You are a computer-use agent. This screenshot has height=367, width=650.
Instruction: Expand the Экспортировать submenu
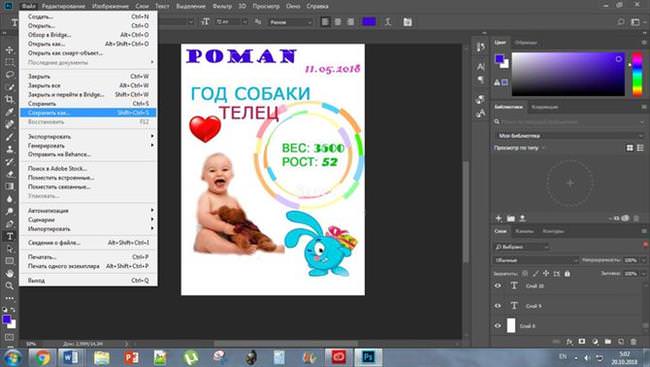click(88, 136)
